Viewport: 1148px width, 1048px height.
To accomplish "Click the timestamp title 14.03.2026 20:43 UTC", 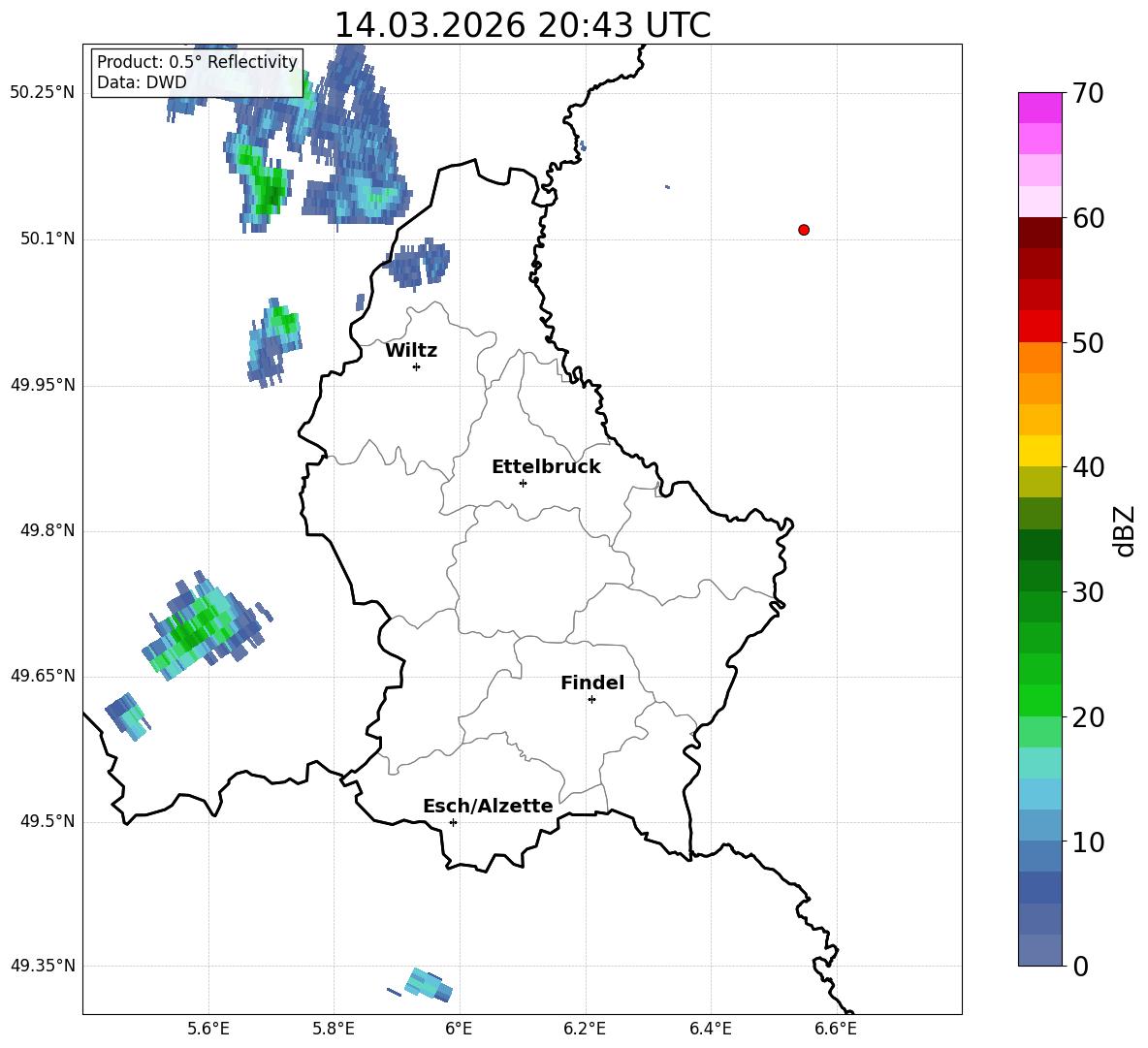I will coord(523,25).
